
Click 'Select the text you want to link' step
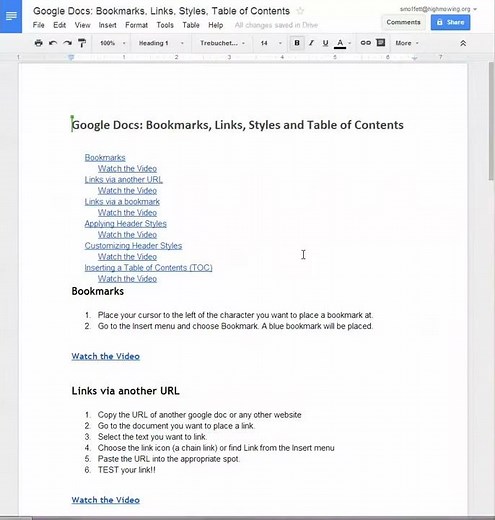[x=152, y=437]
